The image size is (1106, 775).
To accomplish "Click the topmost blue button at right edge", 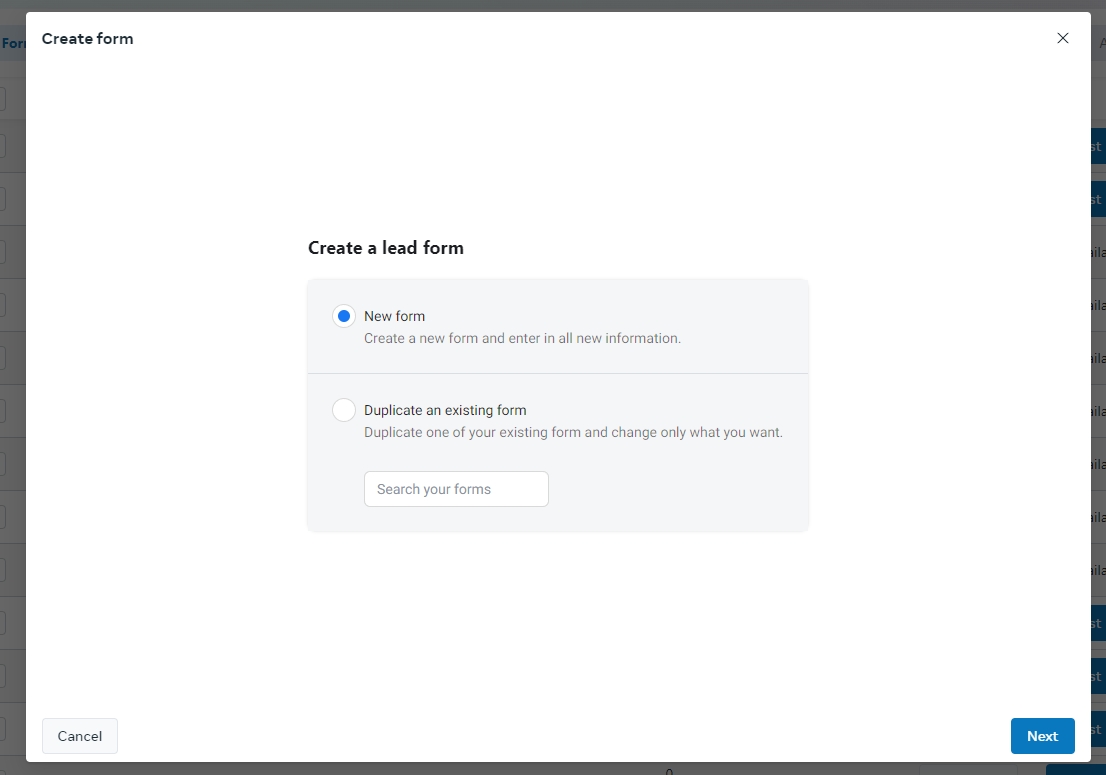I will tap(1098, 146).
